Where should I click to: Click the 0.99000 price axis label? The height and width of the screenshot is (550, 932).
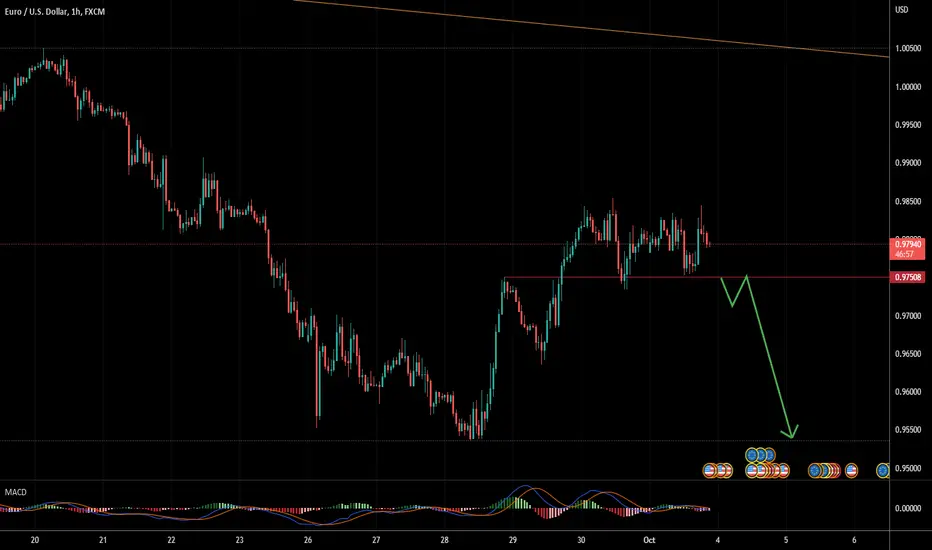pos(908,163)
